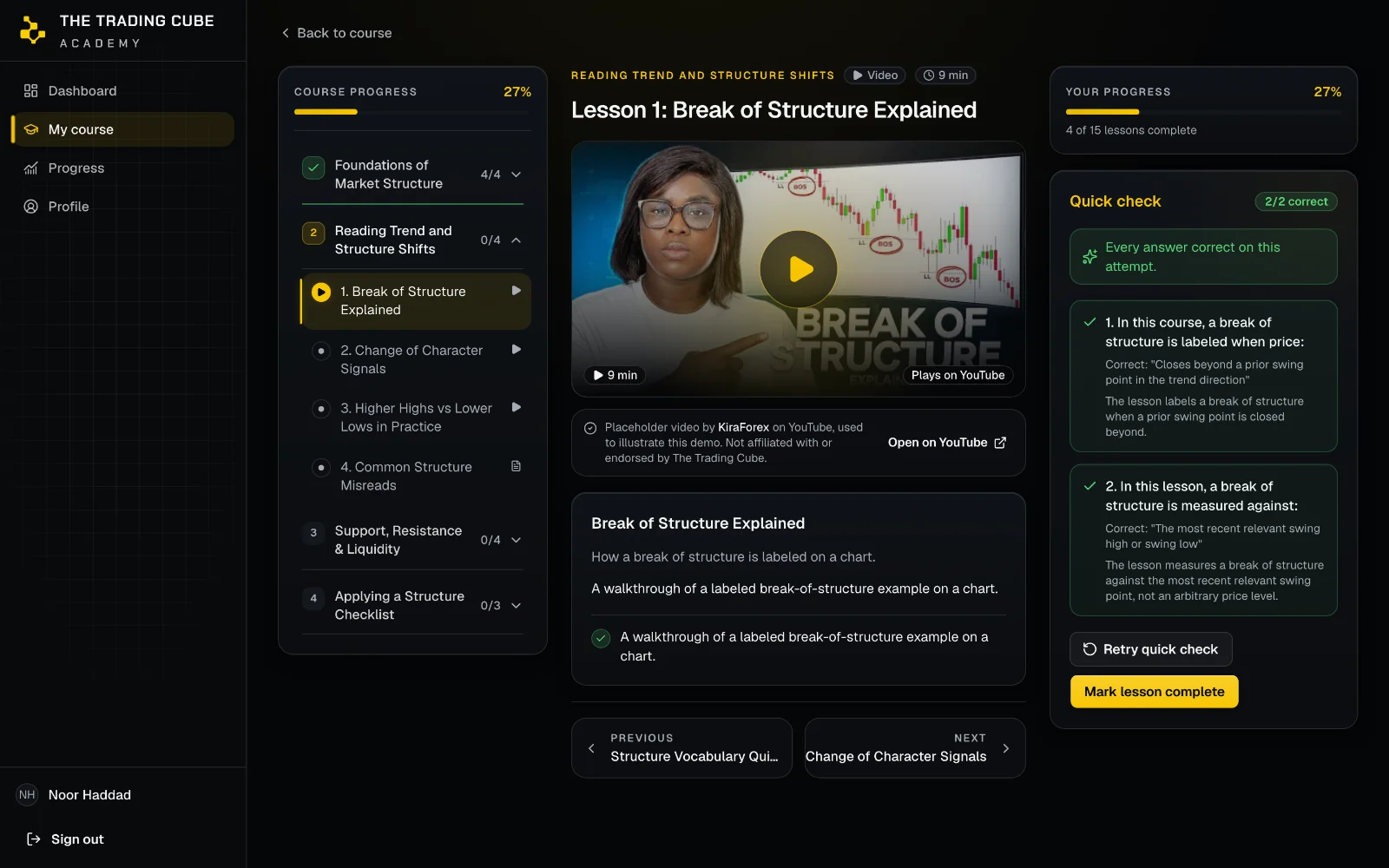1389x868 pixels.
Task: Click the NH user avatar
Action: pyautogui.click(x=28, y=795)
